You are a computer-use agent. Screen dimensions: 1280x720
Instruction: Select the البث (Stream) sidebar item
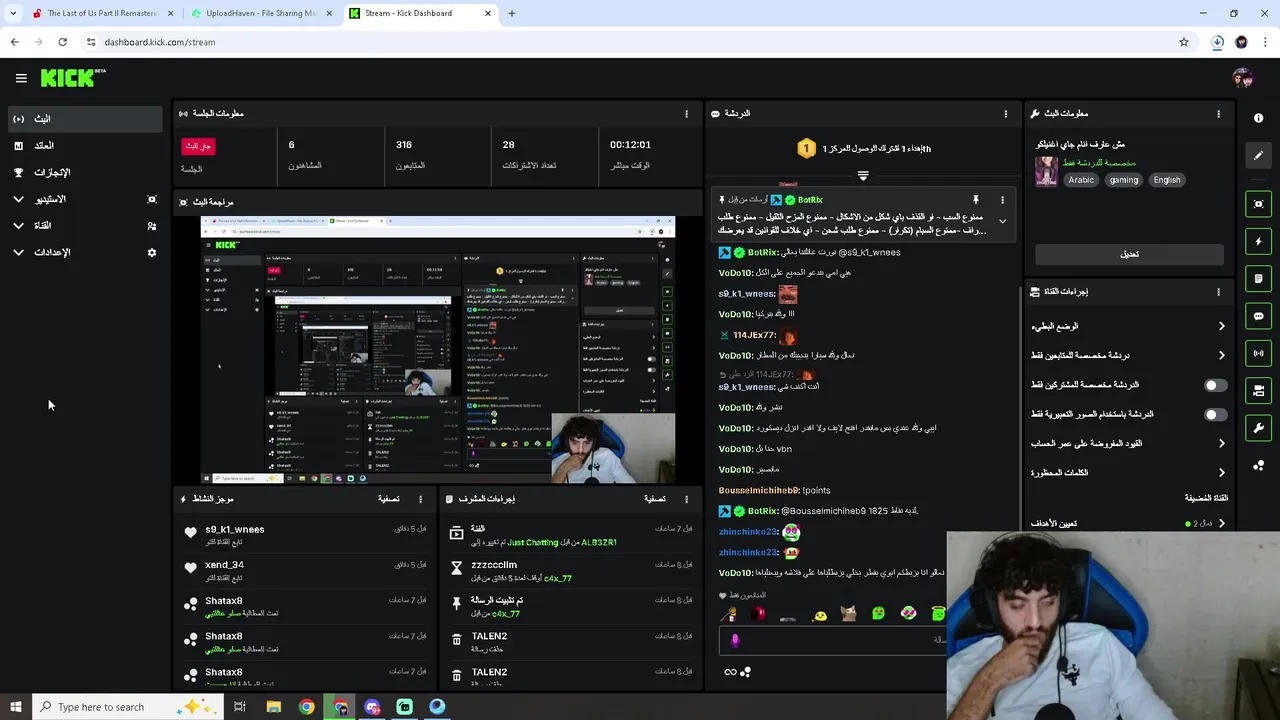84,118
